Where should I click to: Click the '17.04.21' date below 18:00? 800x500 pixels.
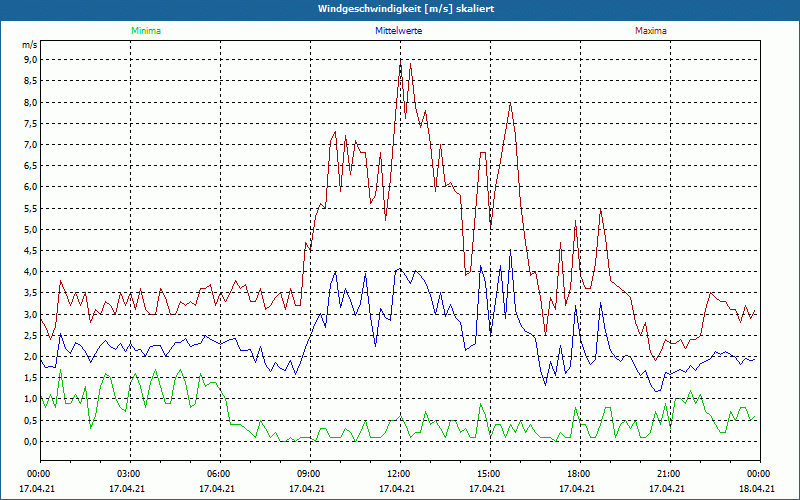click(x=577, y=489)
